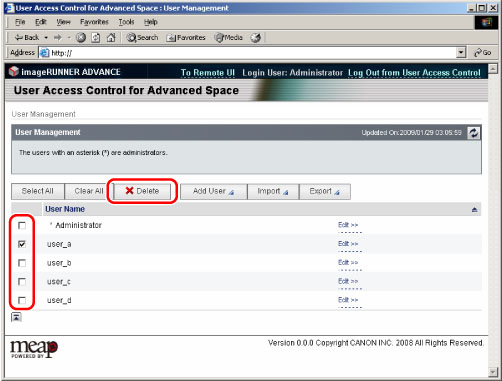
Task: Open Edit link for user_c
Action: click(x=348, y=281)
